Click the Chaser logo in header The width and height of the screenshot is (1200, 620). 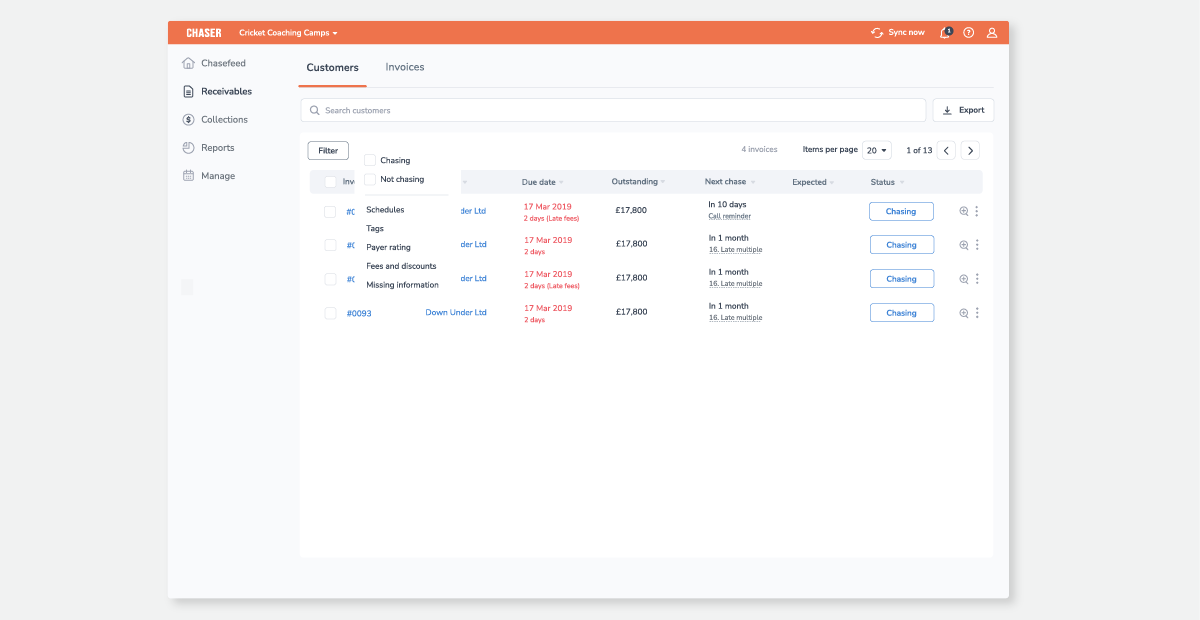tap(204, 33)
